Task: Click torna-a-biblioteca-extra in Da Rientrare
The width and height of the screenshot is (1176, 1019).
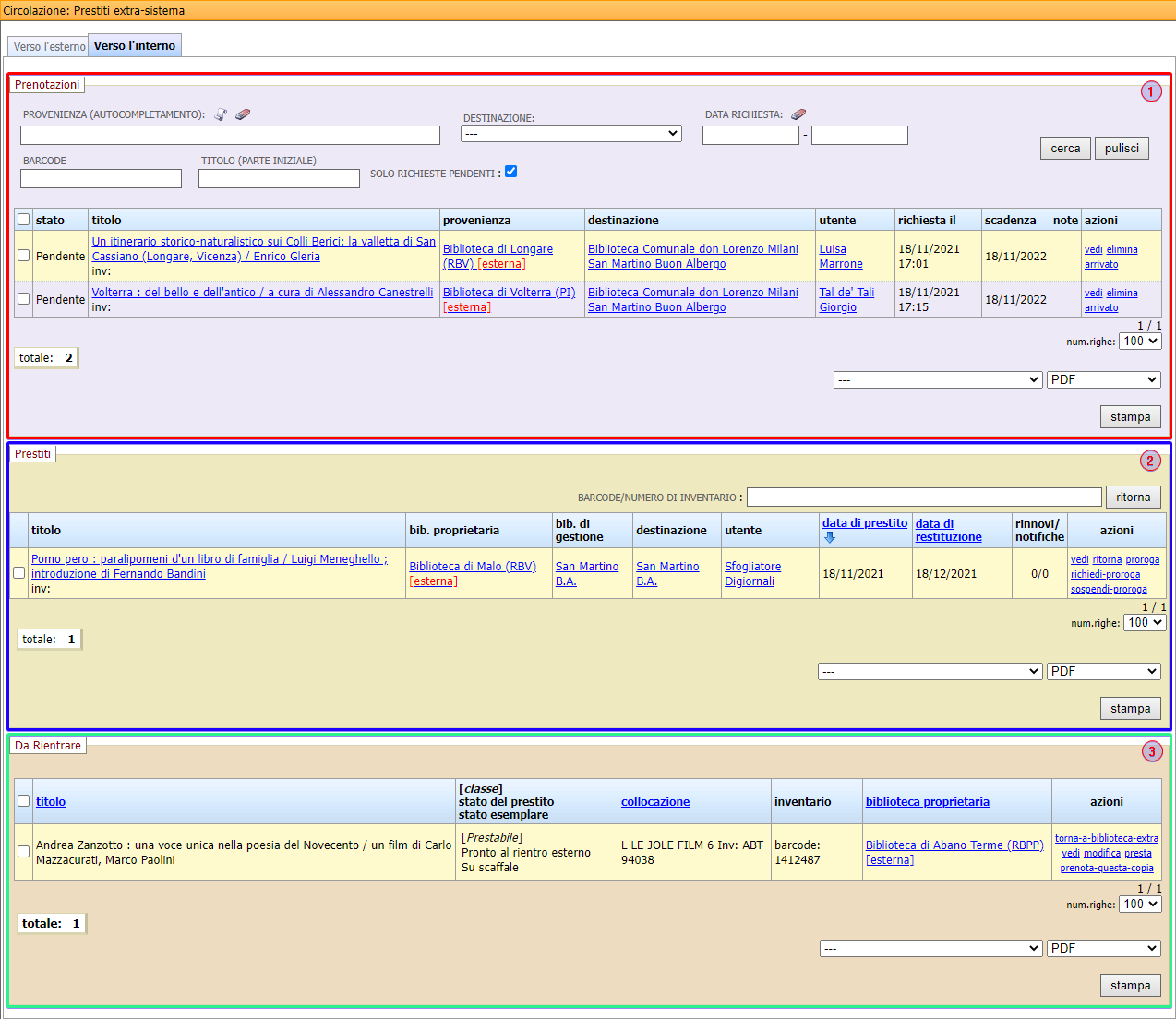Action: pyautogui.click(x=1106, y=838)
